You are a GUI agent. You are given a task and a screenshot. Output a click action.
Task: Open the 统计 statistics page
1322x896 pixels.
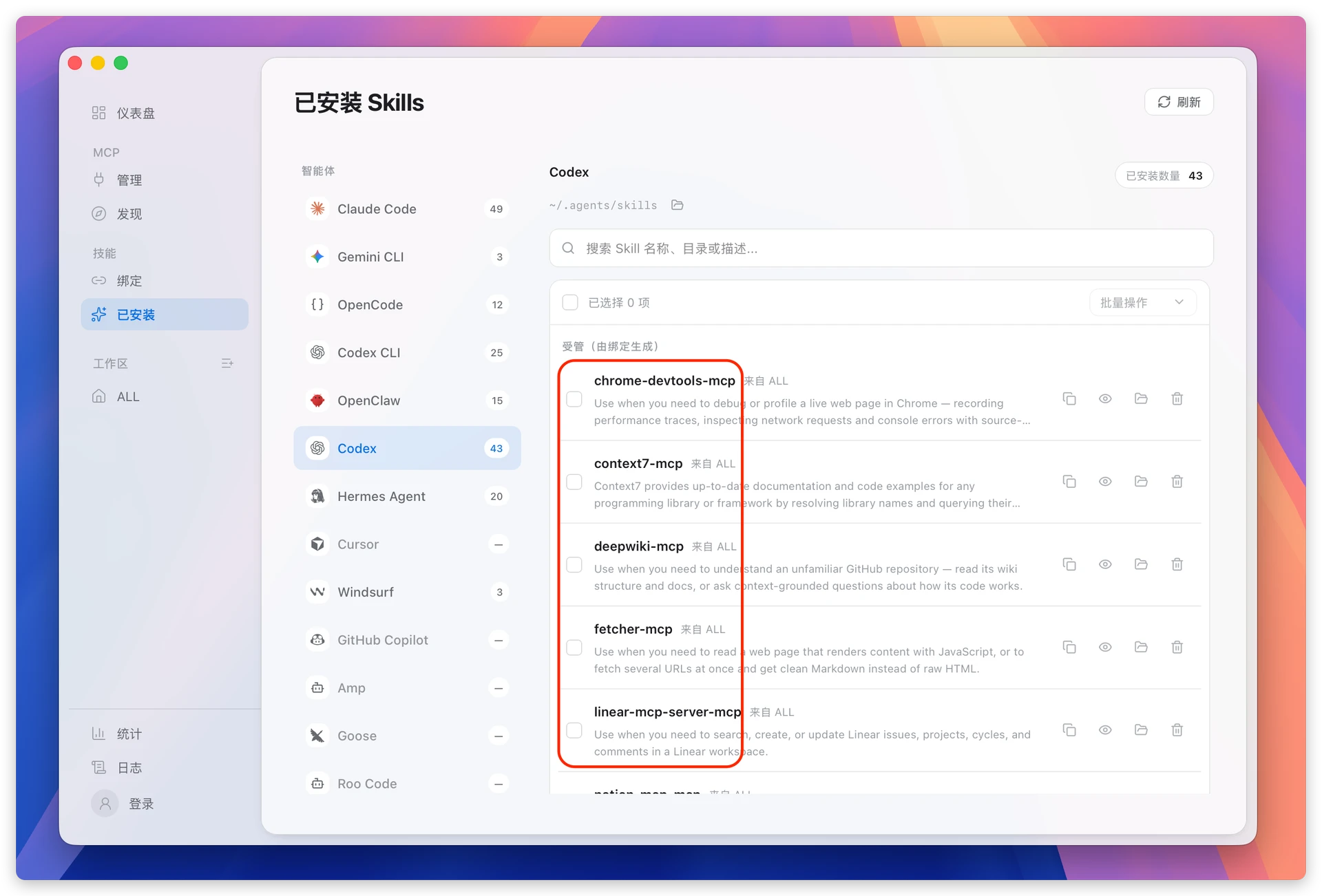coord(165,734)
